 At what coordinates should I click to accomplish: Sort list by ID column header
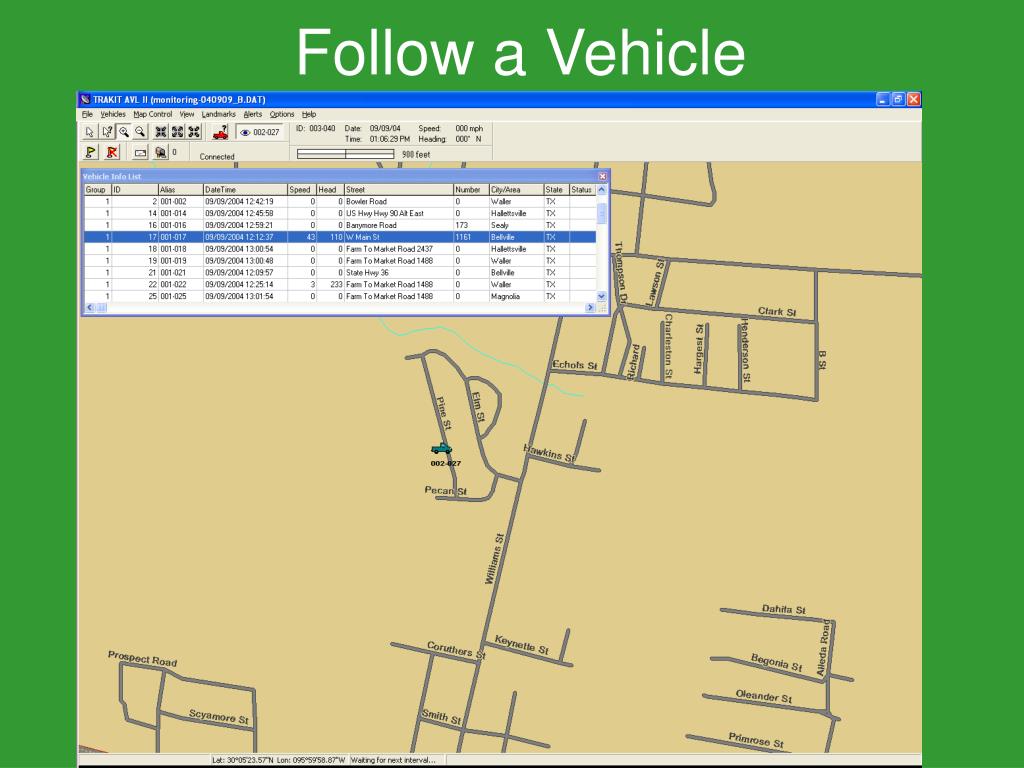135,190
